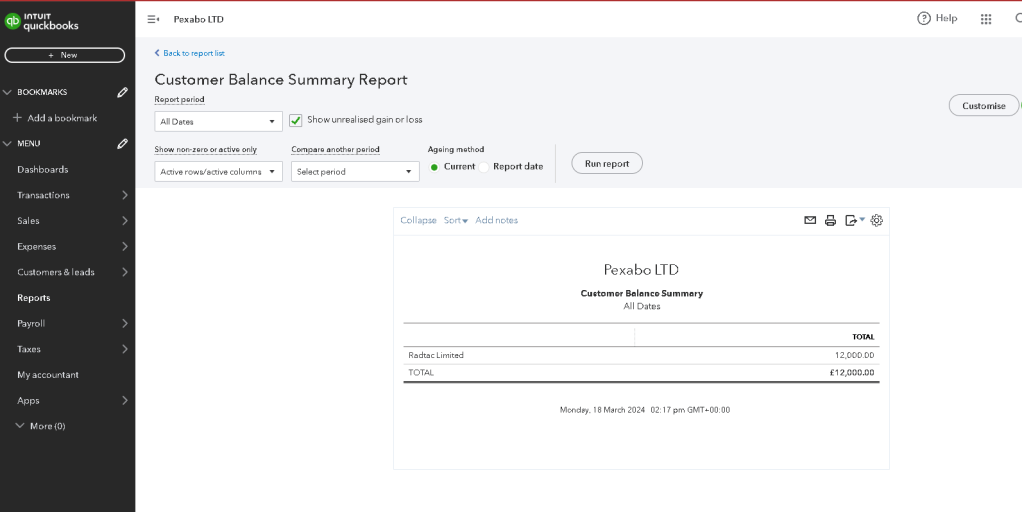Open the Radtac Limited customer row
The height and width of the screenshot is (512, 1022).
[x=641, y=355]
